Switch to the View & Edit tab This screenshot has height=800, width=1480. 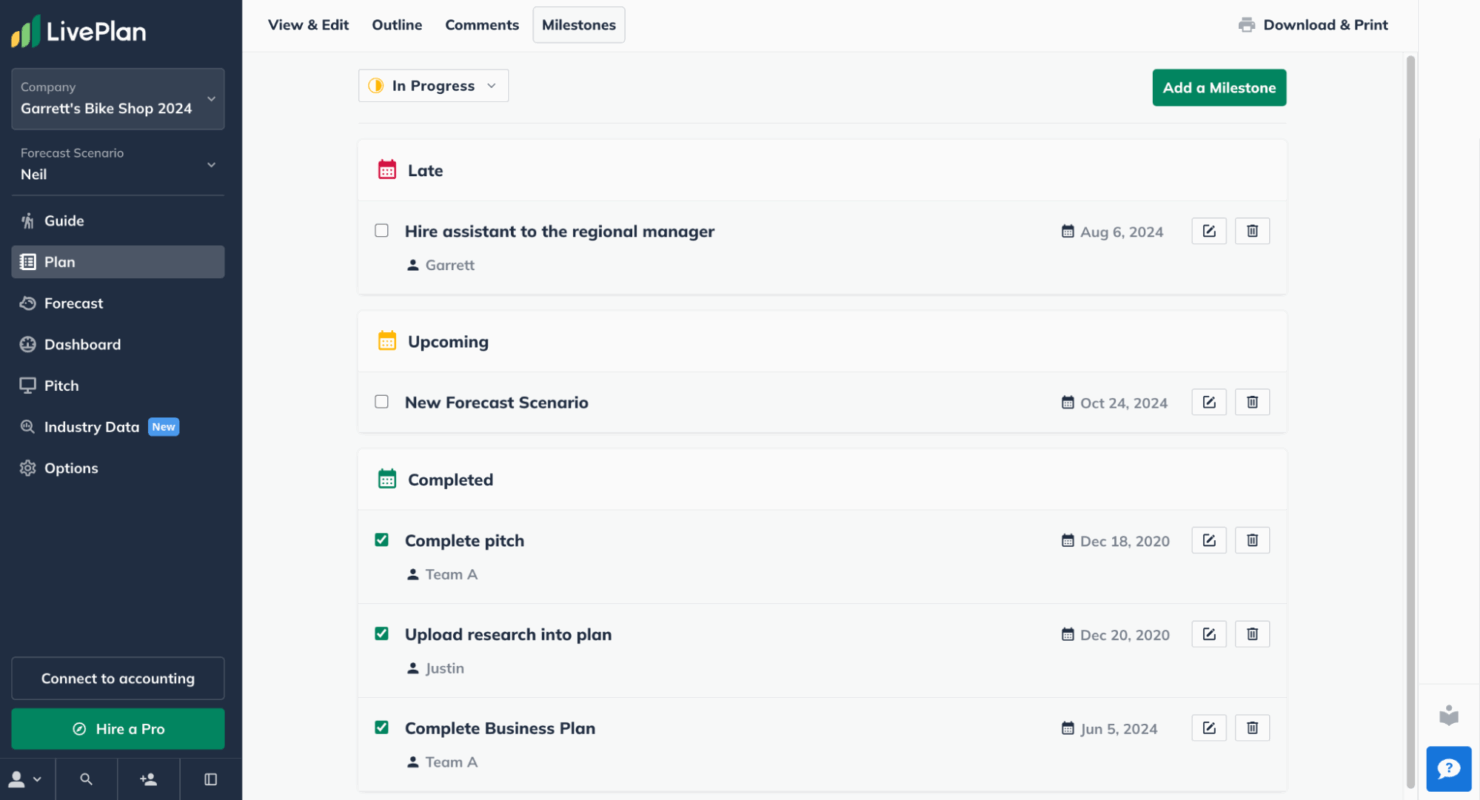tap(308, 25)
